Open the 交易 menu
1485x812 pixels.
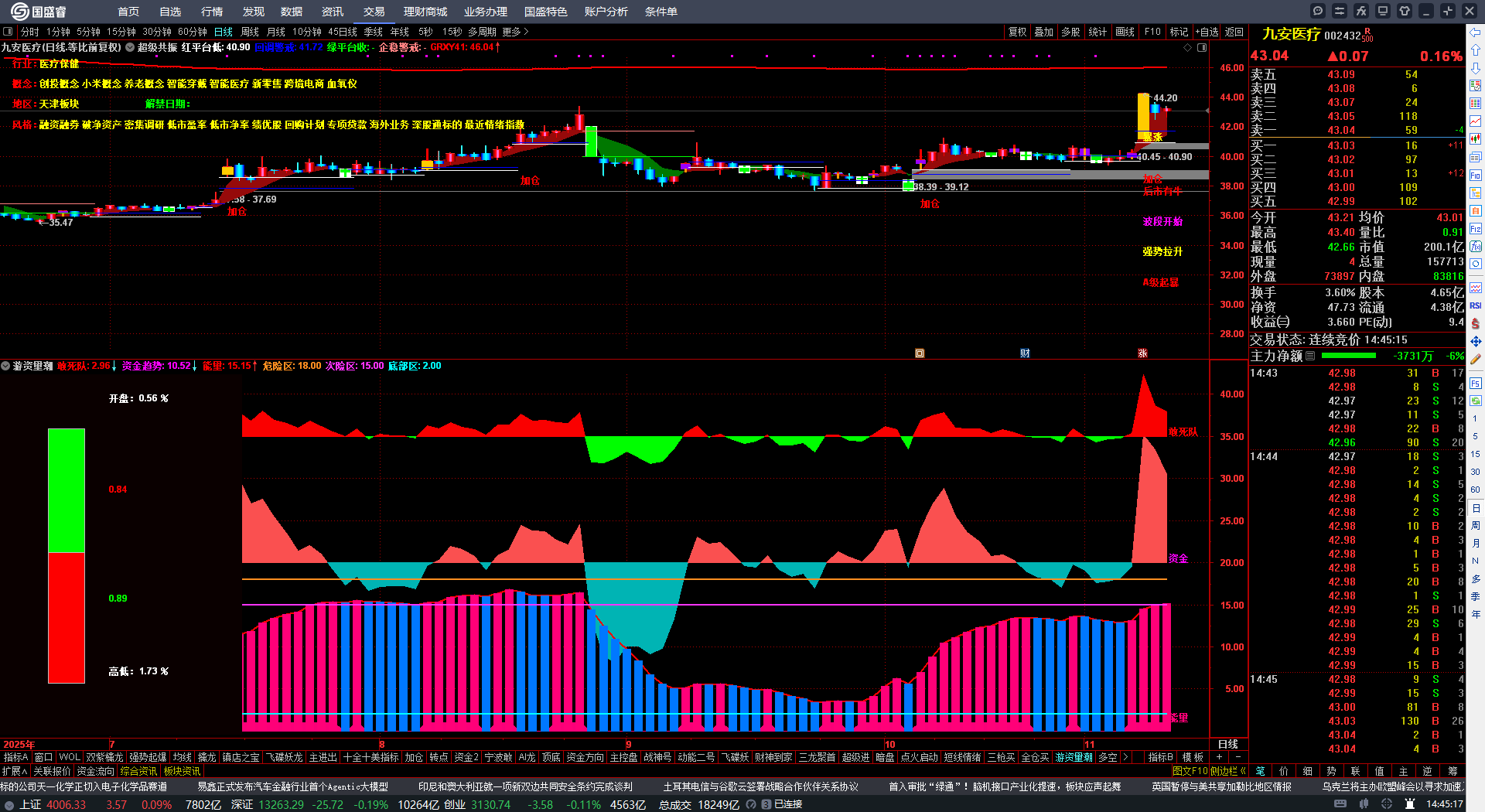374,12
